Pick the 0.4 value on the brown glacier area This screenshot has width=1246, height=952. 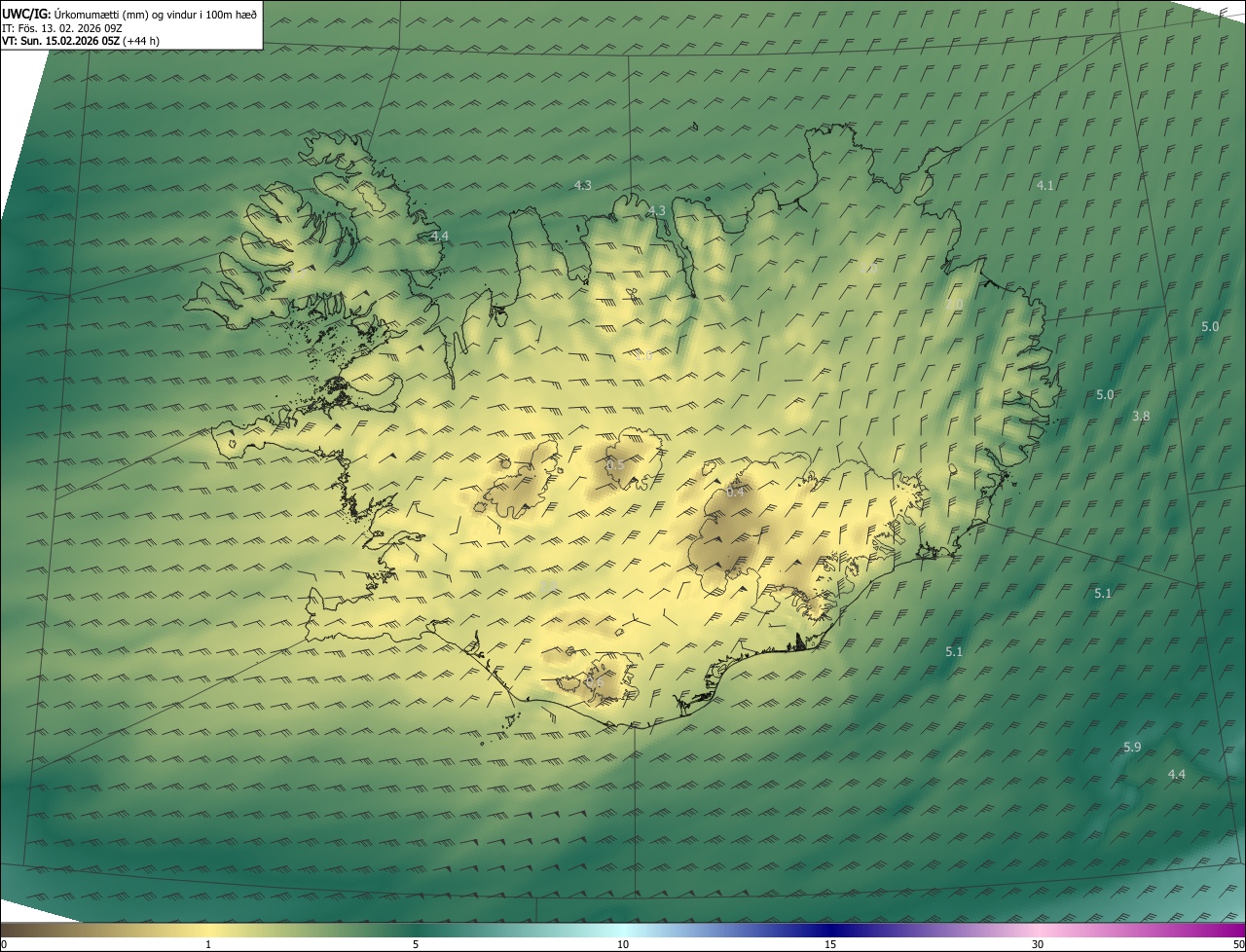[x=735, y=493]
